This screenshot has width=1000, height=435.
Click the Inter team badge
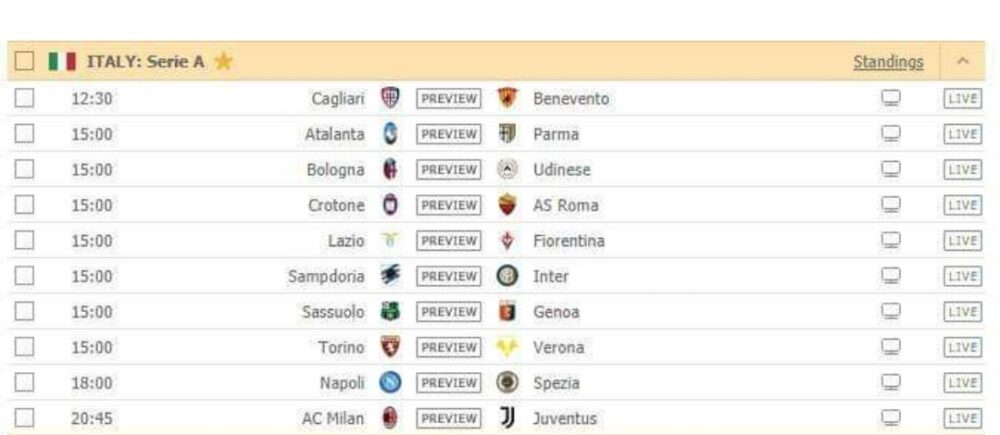tap(507, 276)
